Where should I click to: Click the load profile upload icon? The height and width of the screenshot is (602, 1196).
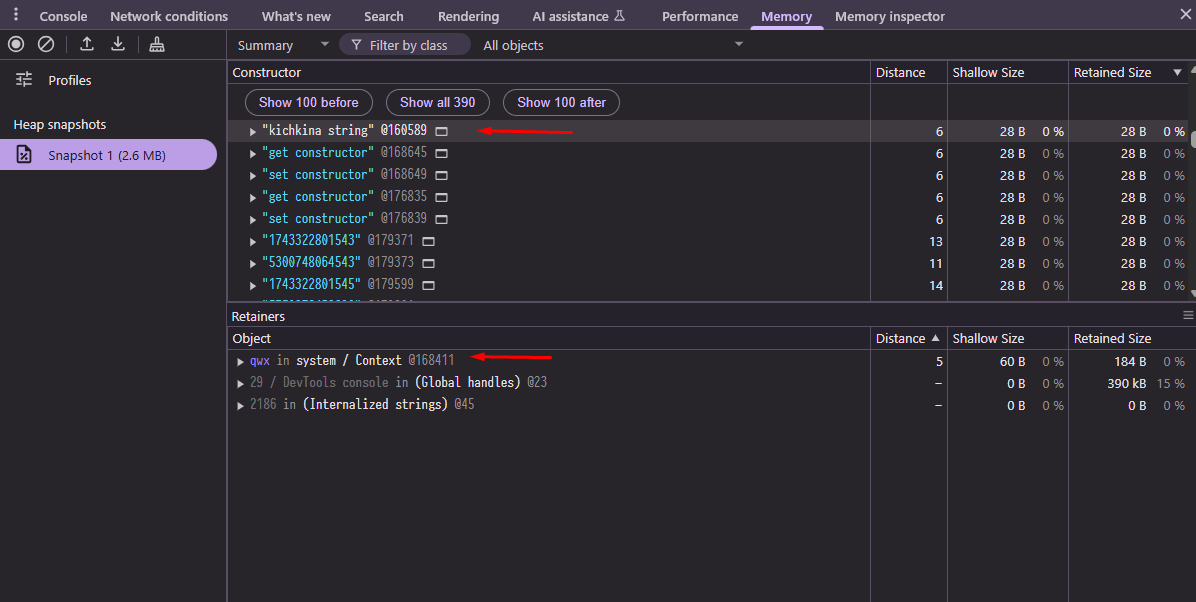click(x=87, y=44)
